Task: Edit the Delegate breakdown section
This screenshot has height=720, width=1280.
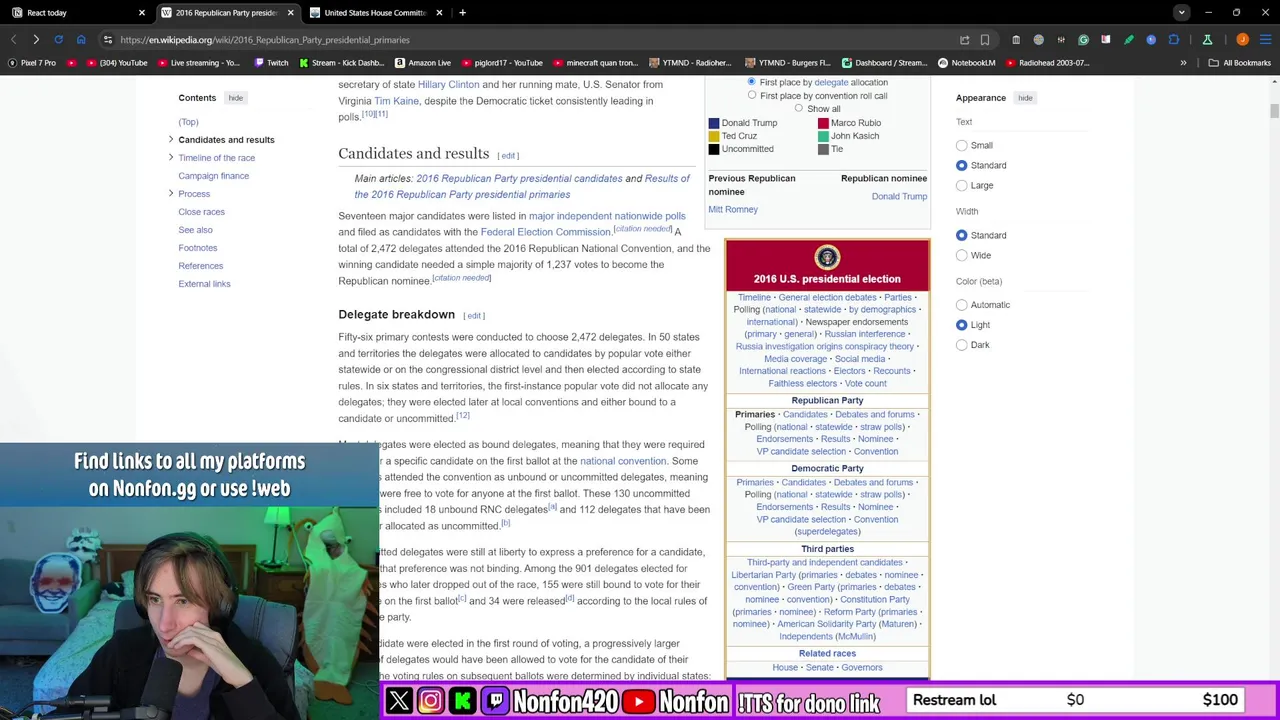Action: point(474,316)
